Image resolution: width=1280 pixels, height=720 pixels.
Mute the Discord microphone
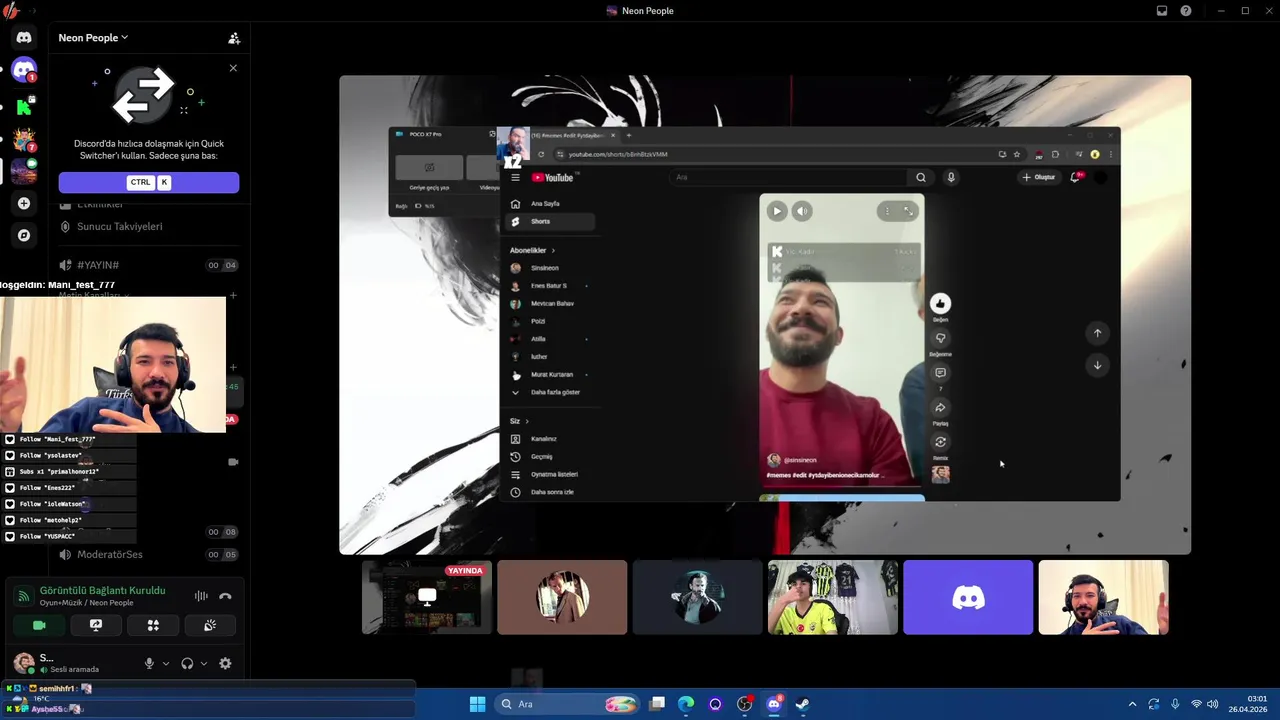coord(149,663)
